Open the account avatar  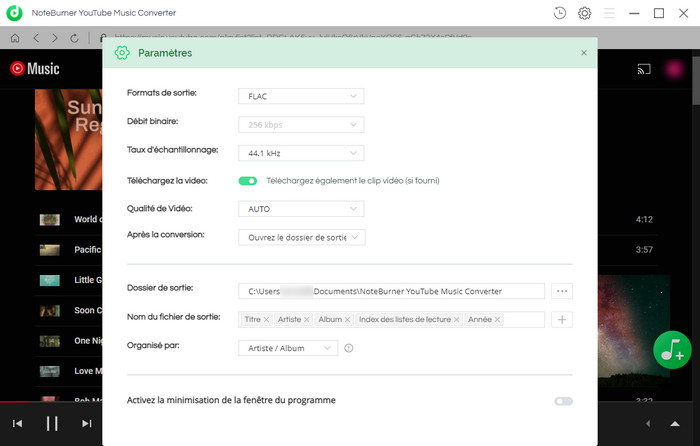click(x=674, y=69)
